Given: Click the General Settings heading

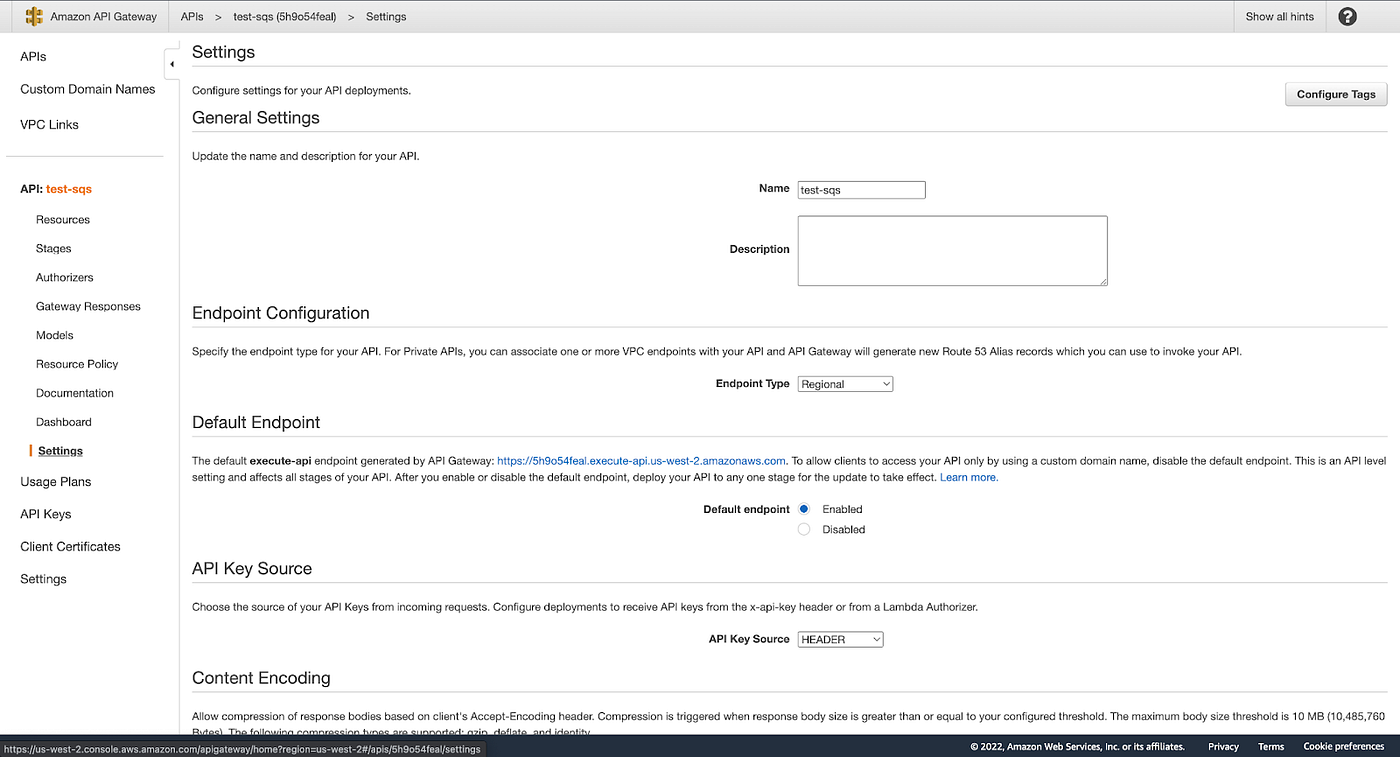Looking at the screenshot, I should coord(256,118).
